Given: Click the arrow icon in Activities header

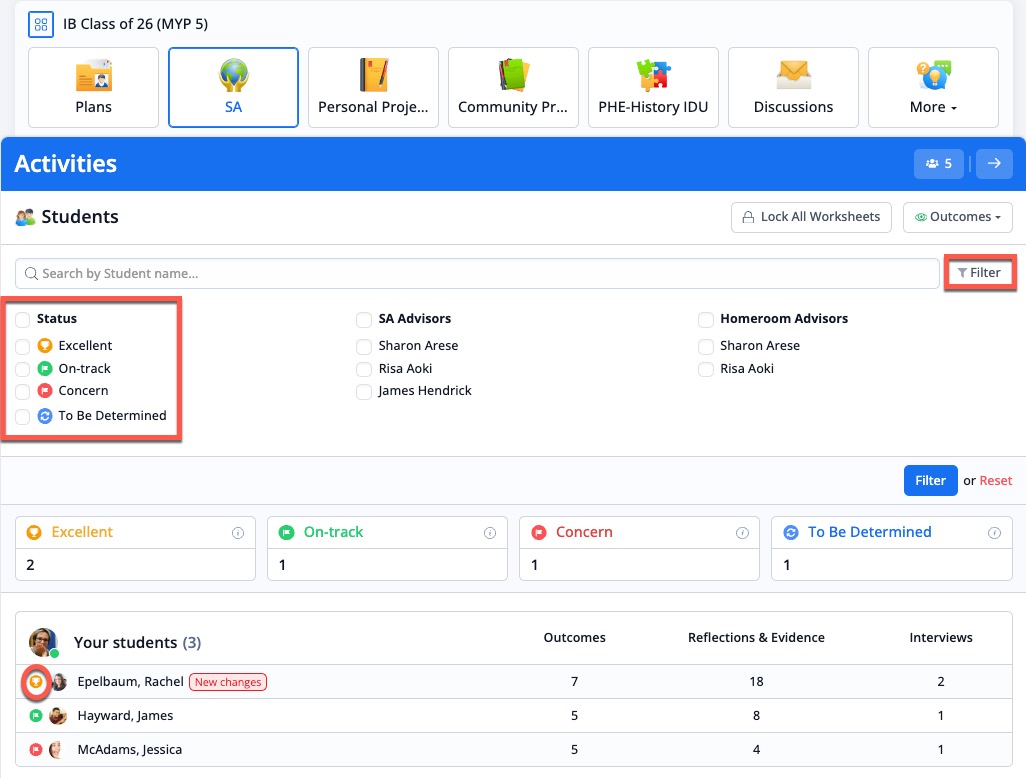Looking at the screenshot, I should 994,164.
